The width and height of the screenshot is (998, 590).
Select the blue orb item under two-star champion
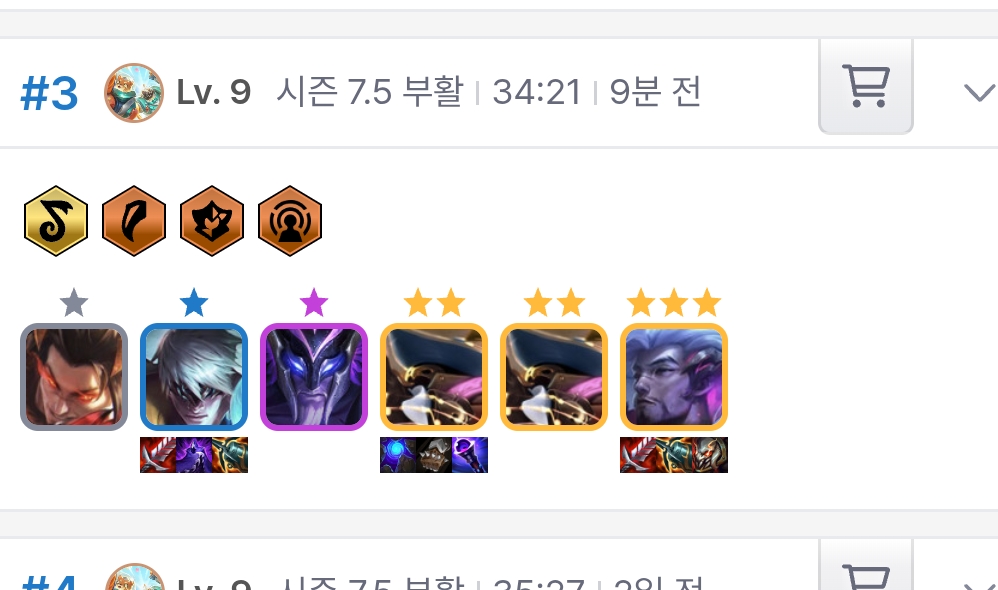pos(398,455)
